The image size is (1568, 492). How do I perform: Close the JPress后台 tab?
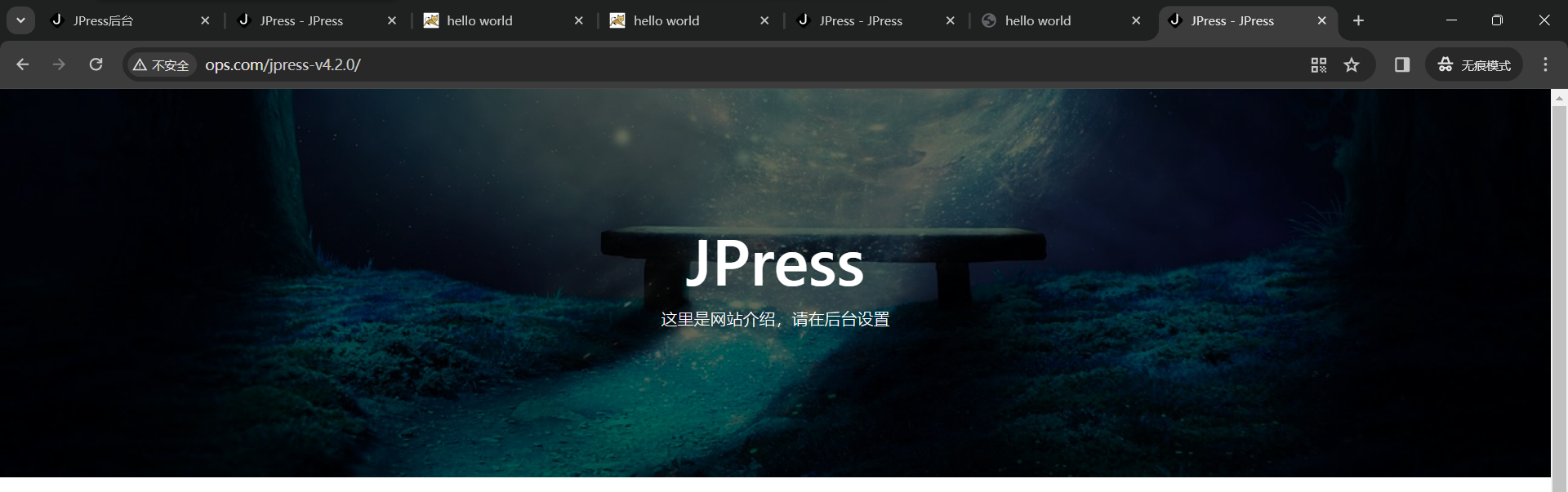coord(205,20)
